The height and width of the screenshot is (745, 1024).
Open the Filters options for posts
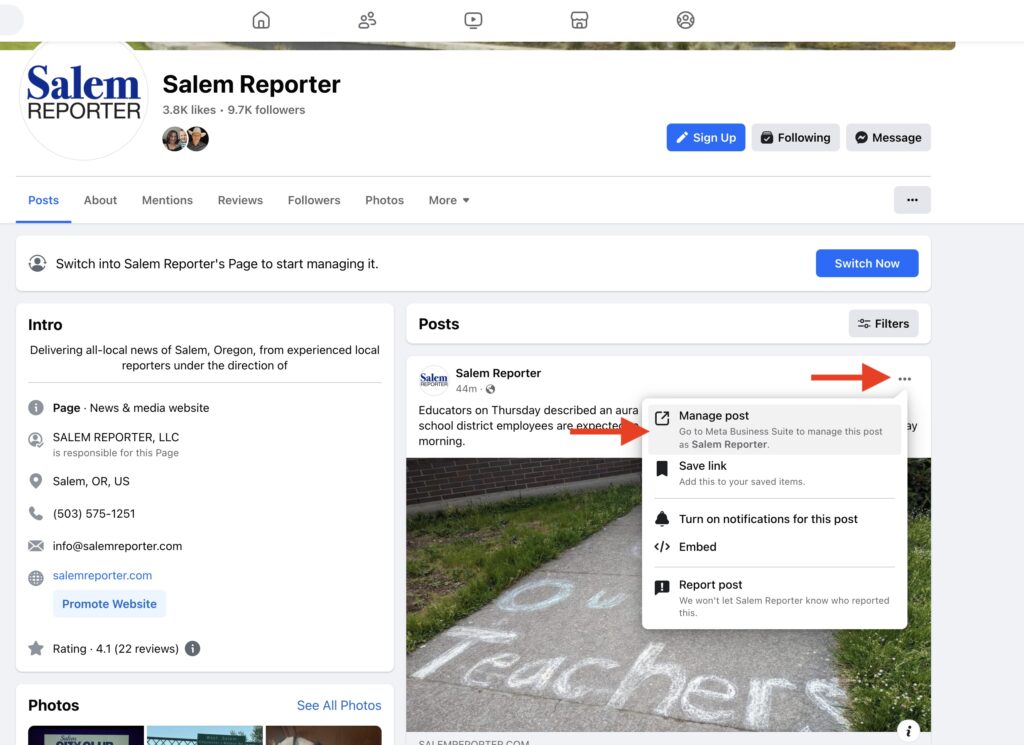pyautogui.click(x=883, y=324)
